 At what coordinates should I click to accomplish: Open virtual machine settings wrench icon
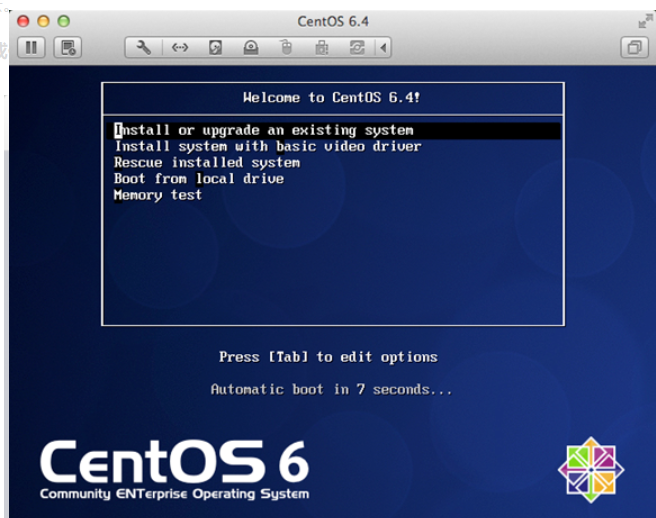click(144, 47)
